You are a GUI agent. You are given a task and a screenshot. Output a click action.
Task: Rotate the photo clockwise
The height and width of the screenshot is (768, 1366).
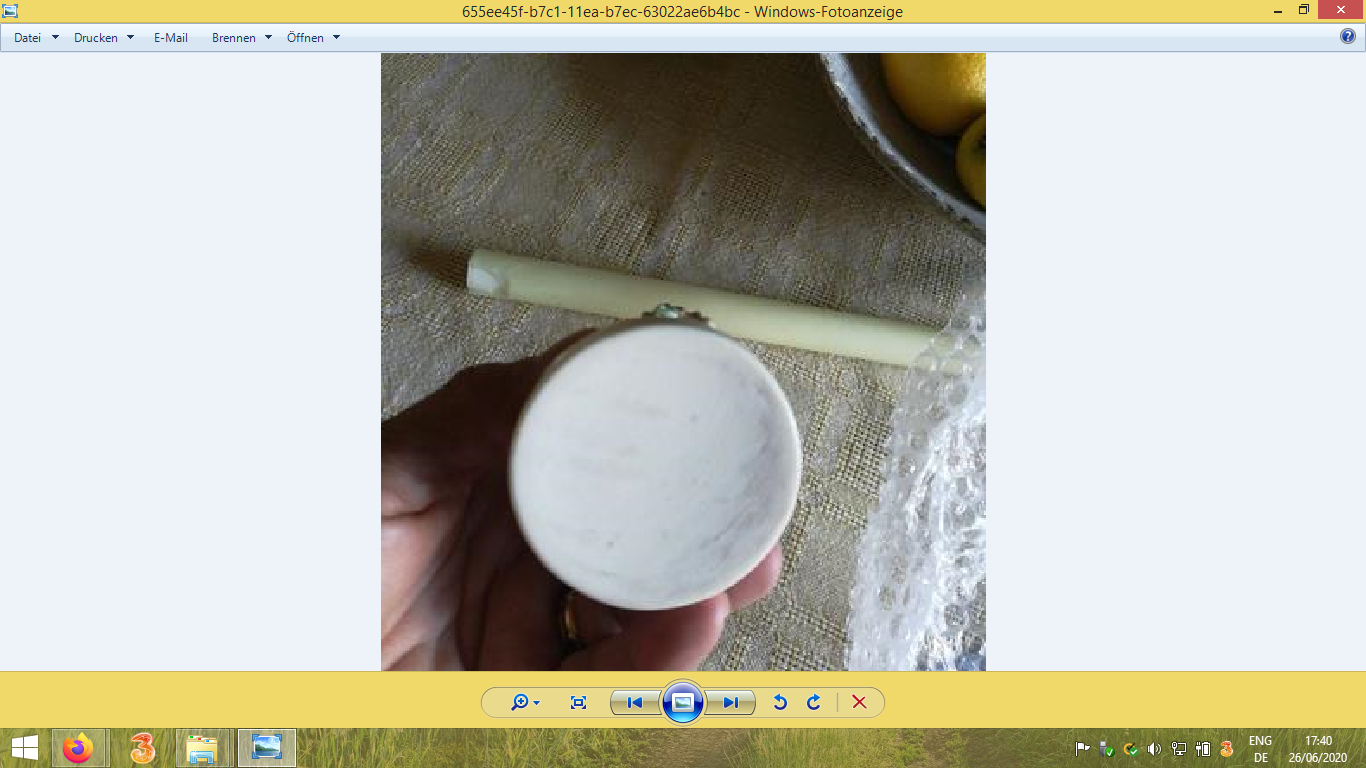click(x=813, y=702)
